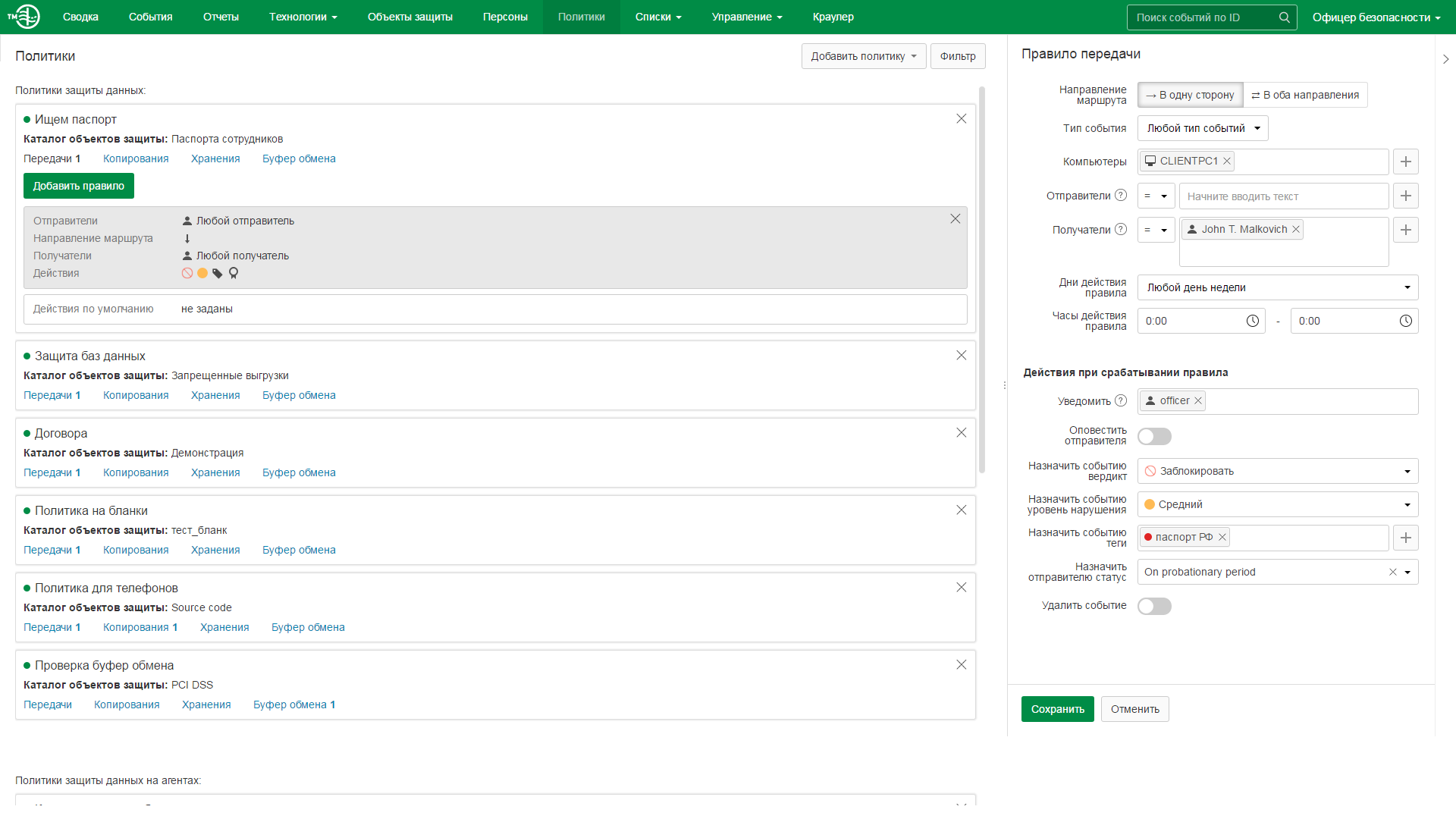This screenshot has height=819, width=1456.
Task: Delete the Ищем паспорт policy
Action: click(961, 119)
